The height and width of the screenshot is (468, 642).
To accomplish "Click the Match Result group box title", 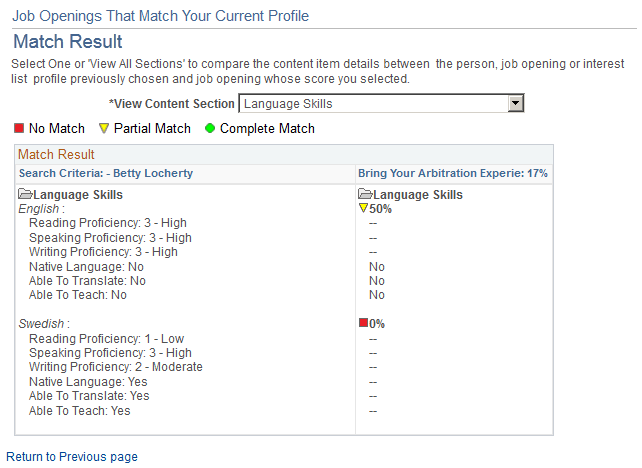I will (x=56, y=155).
